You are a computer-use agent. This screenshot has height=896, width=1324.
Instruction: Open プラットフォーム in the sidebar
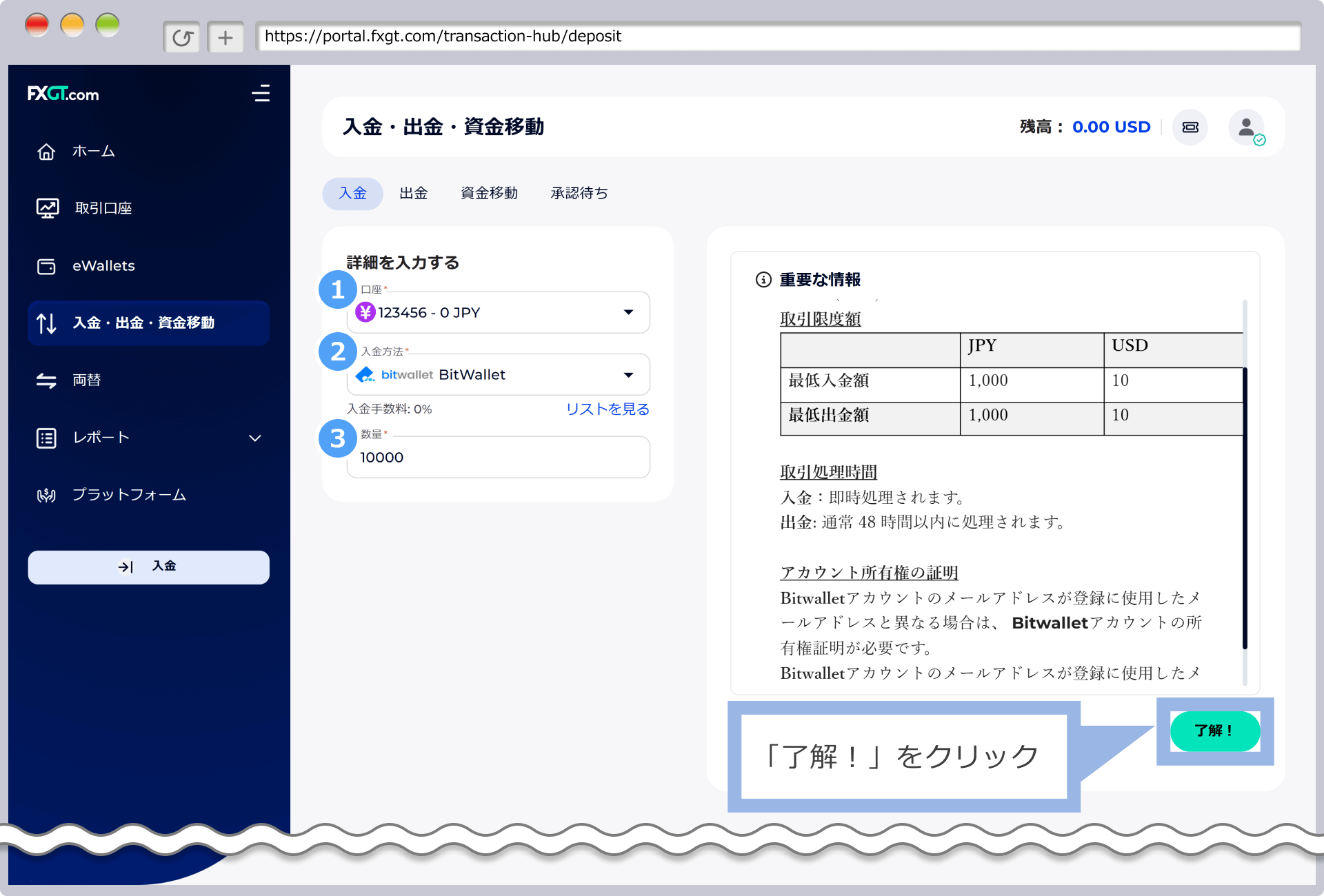click(x=130, y=495)
